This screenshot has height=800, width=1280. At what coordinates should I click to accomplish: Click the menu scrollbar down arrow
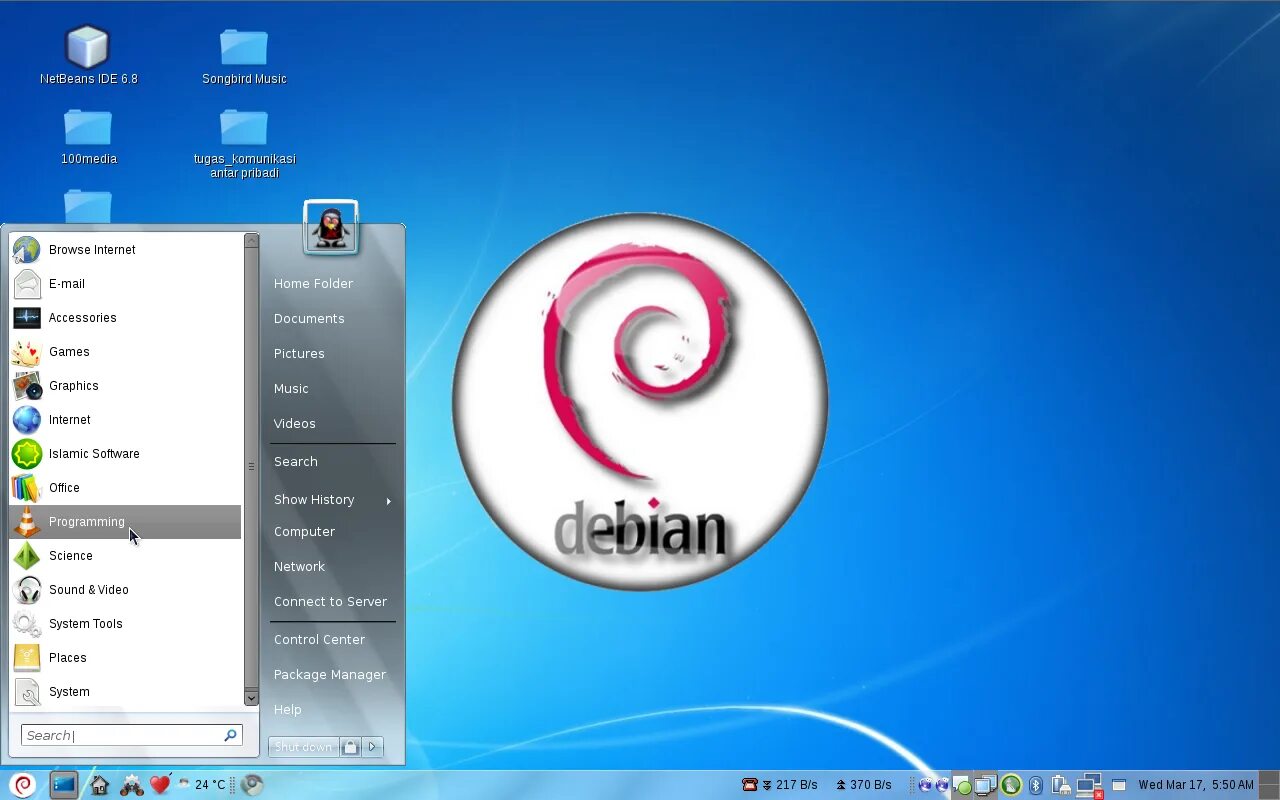coord(251,698)
